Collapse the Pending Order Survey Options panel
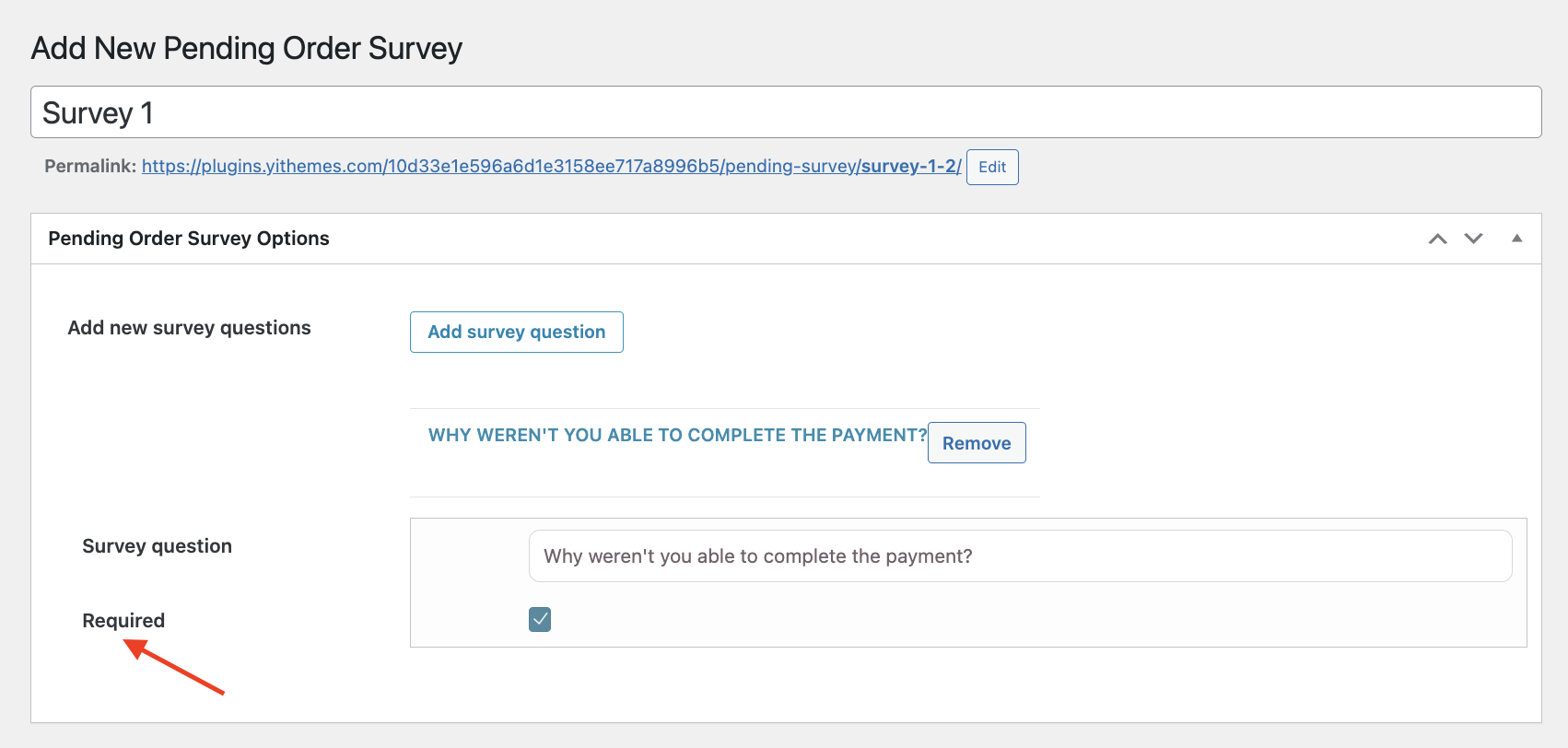 (x=1516, y=239)
